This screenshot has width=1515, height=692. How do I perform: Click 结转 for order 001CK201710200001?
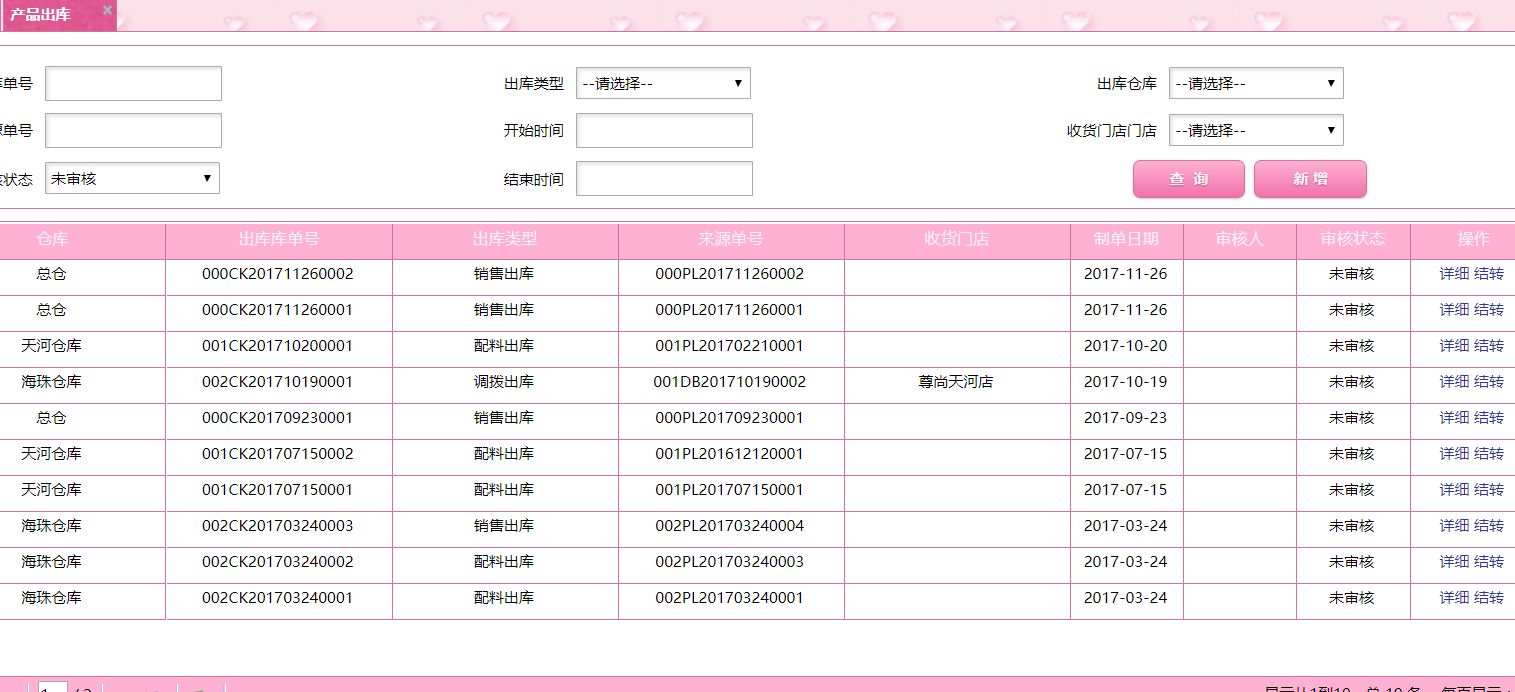click(1487, 345)
